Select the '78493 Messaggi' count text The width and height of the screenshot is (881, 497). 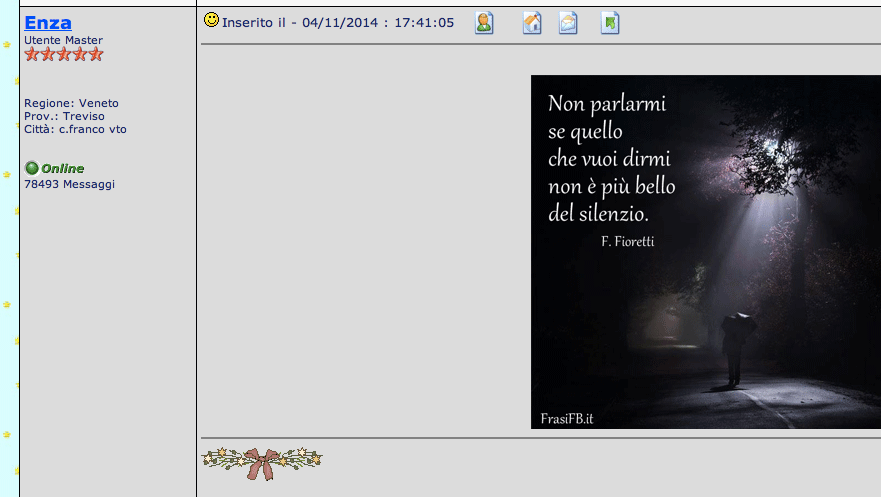click(69, 184)
